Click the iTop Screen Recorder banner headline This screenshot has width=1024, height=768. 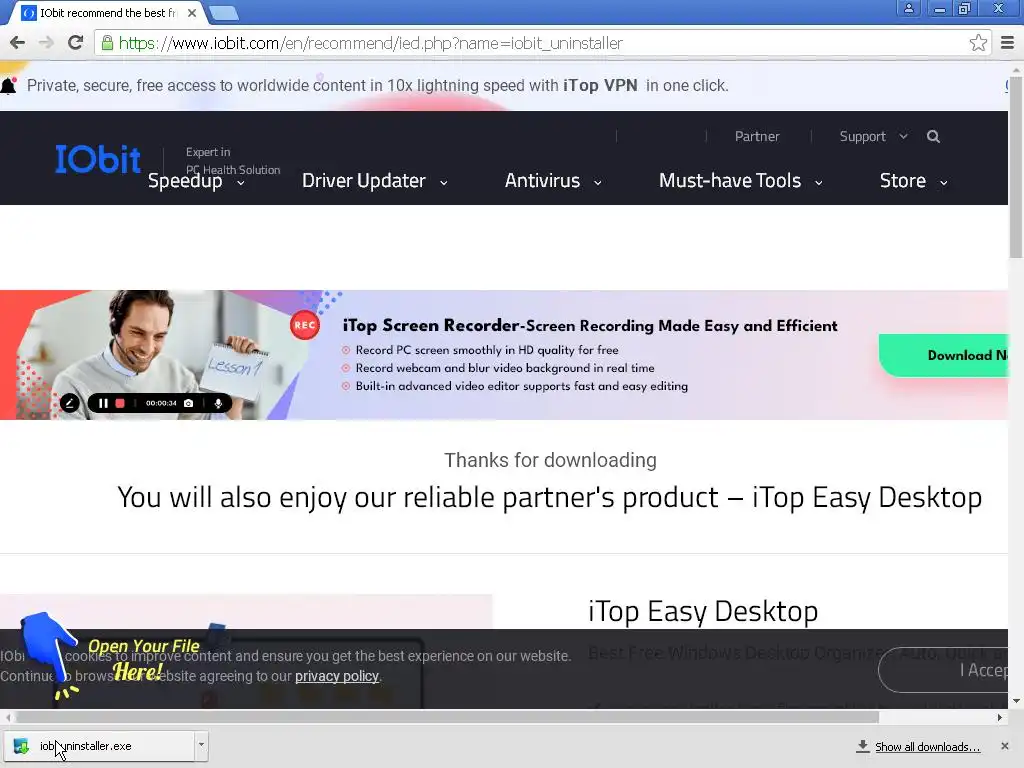pos(590,325)
